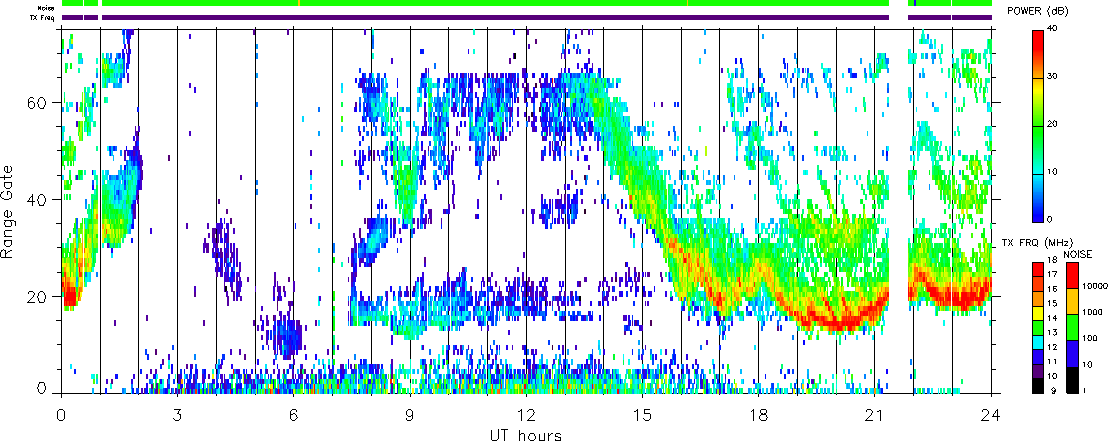This screenshot has height=441, width=1108.
Task: Select the 15 tick label on the UT hours axis
Action: 642,414
